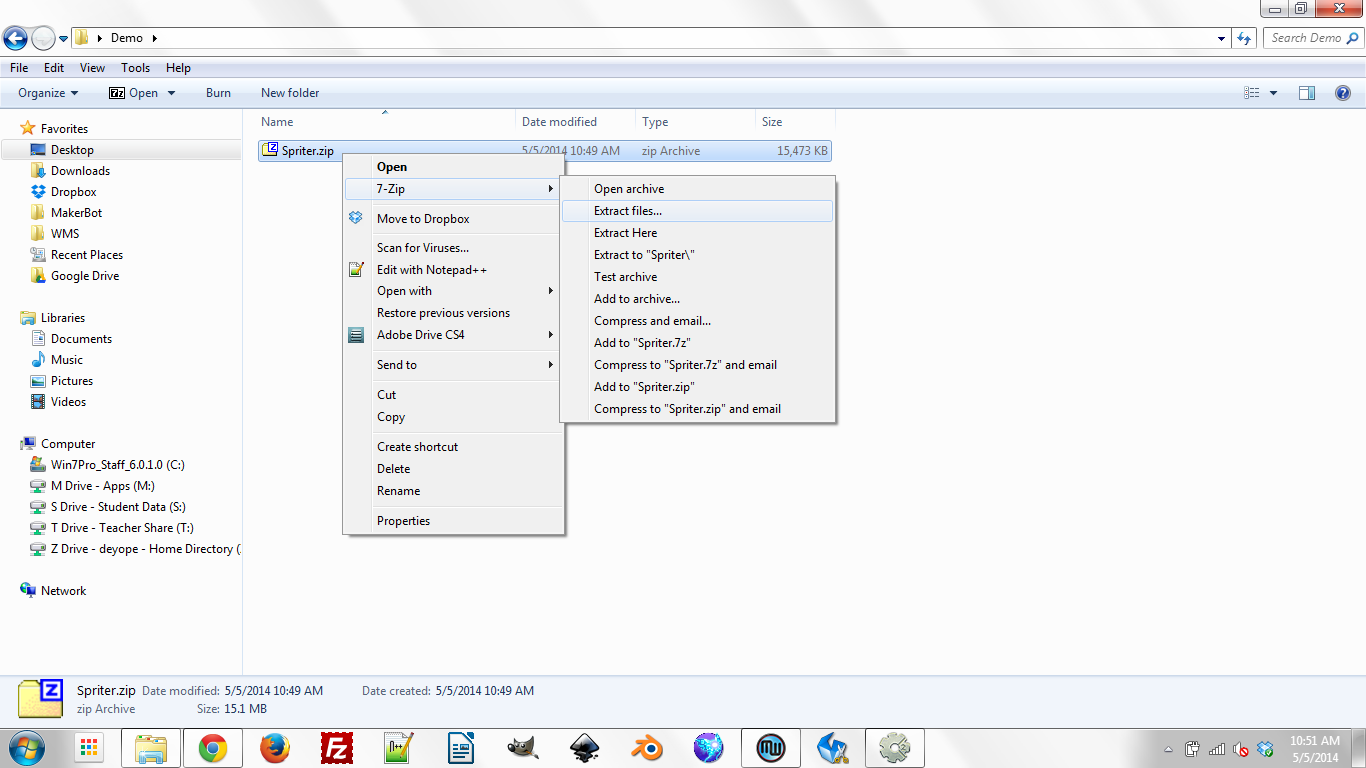Image resolution: width=1366 pixels, height=768 pixels.
Task: Choose Properties in context menu
Action: tap(454, 521)
